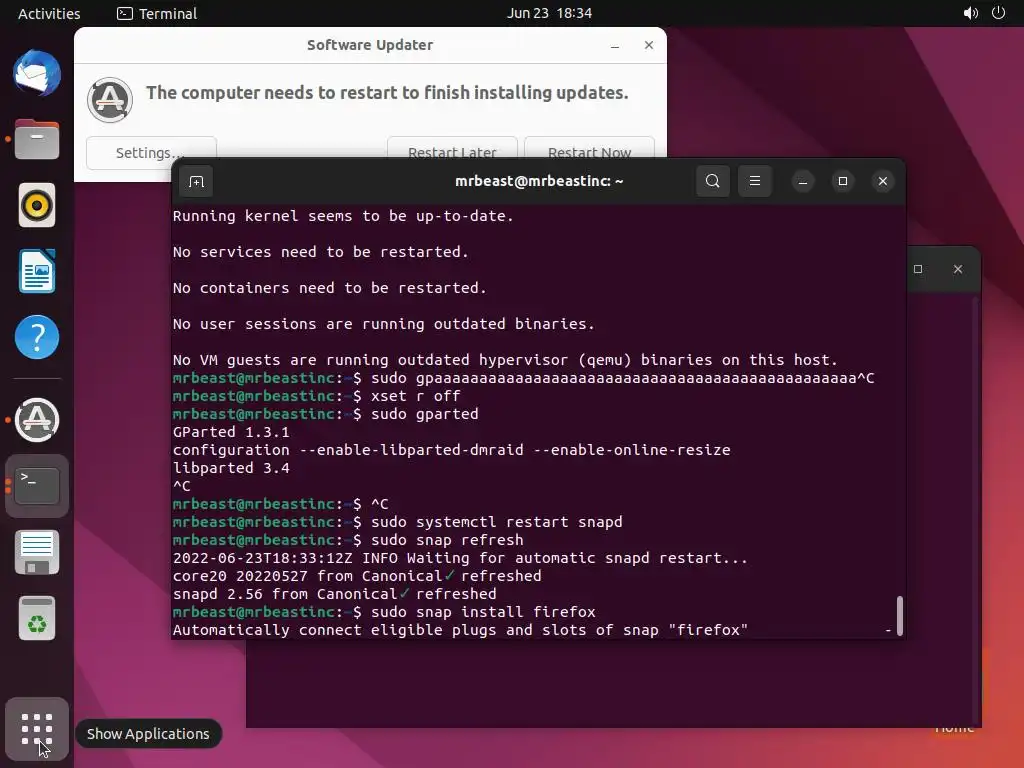Open the system volume indicator
This screenshot has height=768, width=1024.
pos(970,13)
